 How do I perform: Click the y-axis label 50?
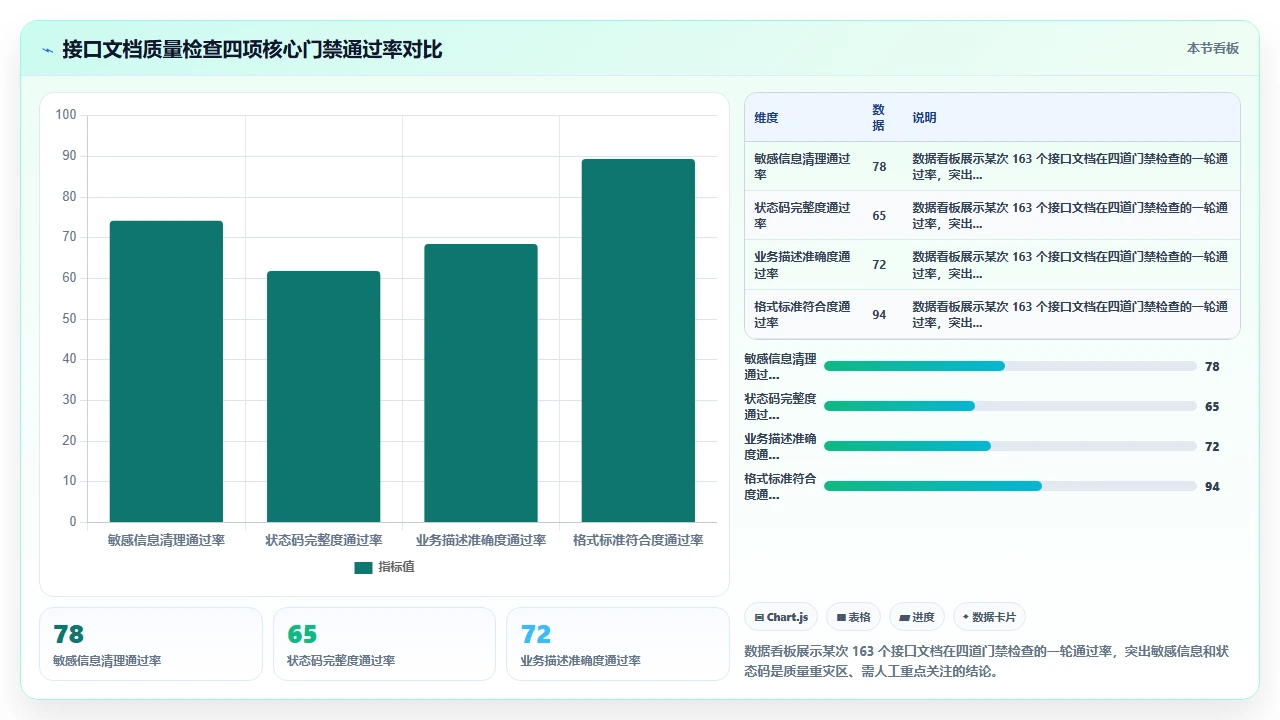coord(69,319)
